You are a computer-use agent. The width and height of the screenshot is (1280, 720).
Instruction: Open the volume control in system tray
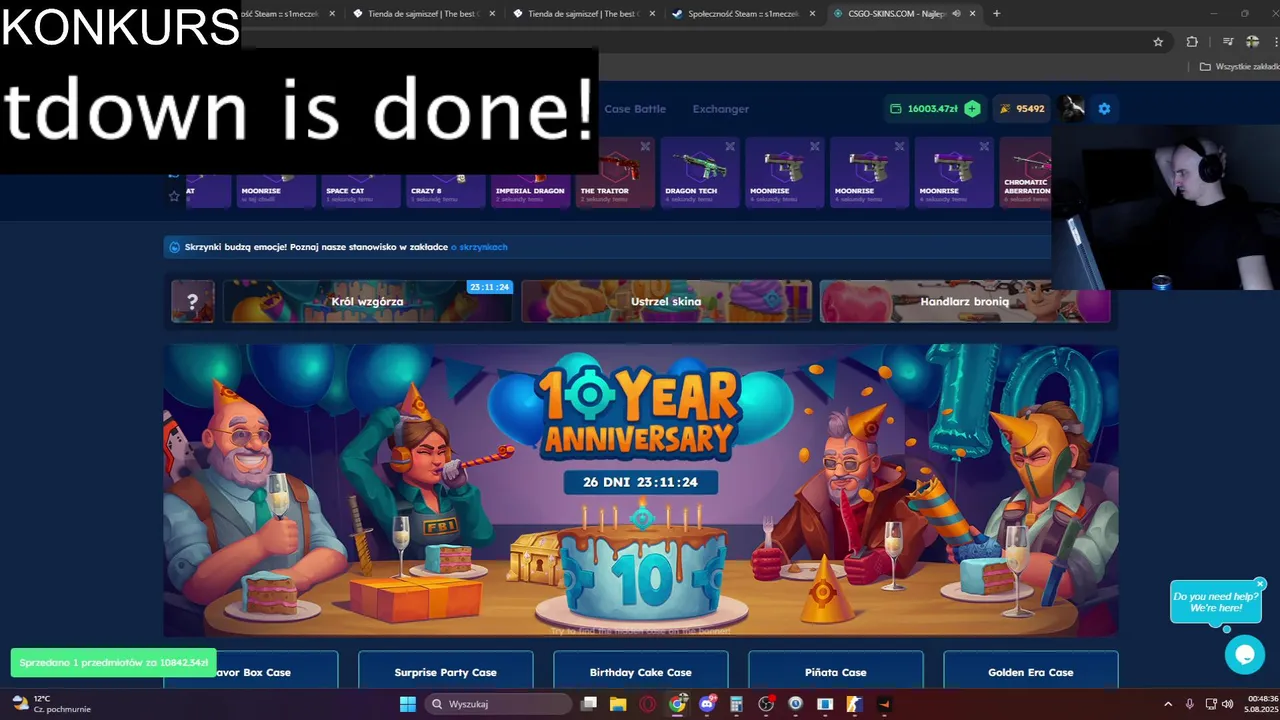click(1227, 704)
